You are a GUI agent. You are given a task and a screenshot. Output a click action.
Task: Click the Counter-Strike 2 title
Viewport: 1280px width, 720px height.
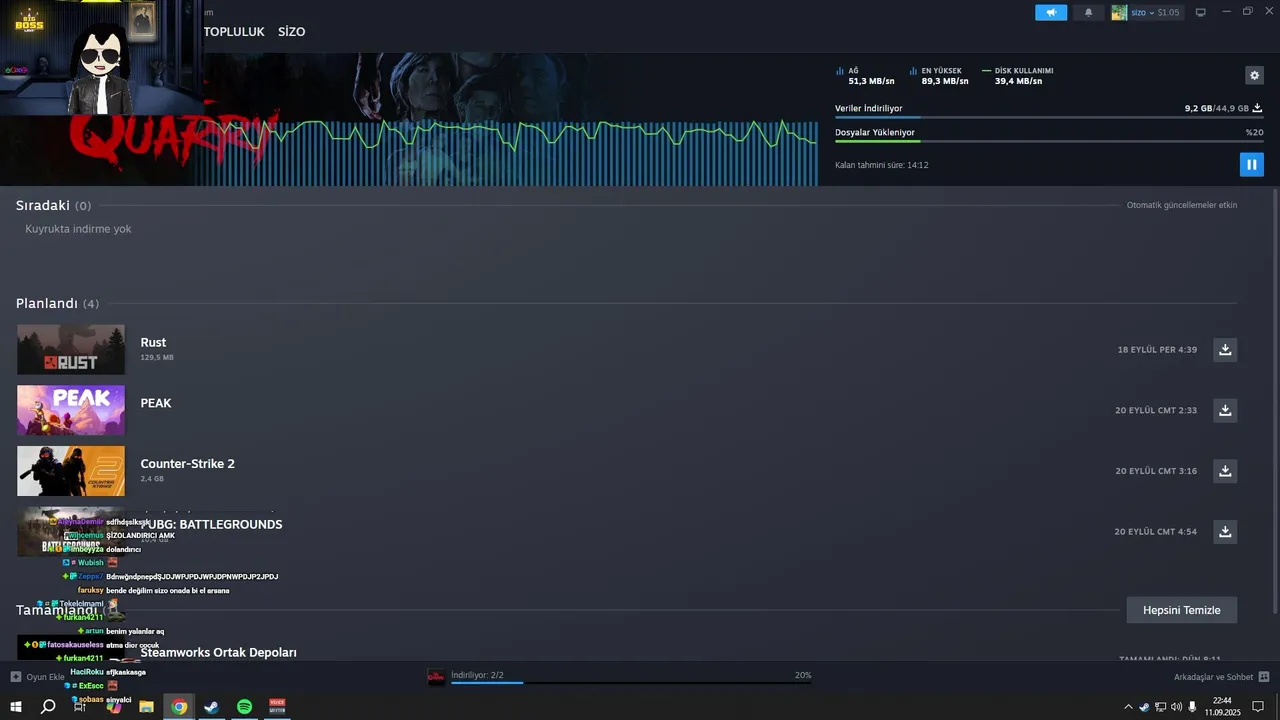pos(188,464)
